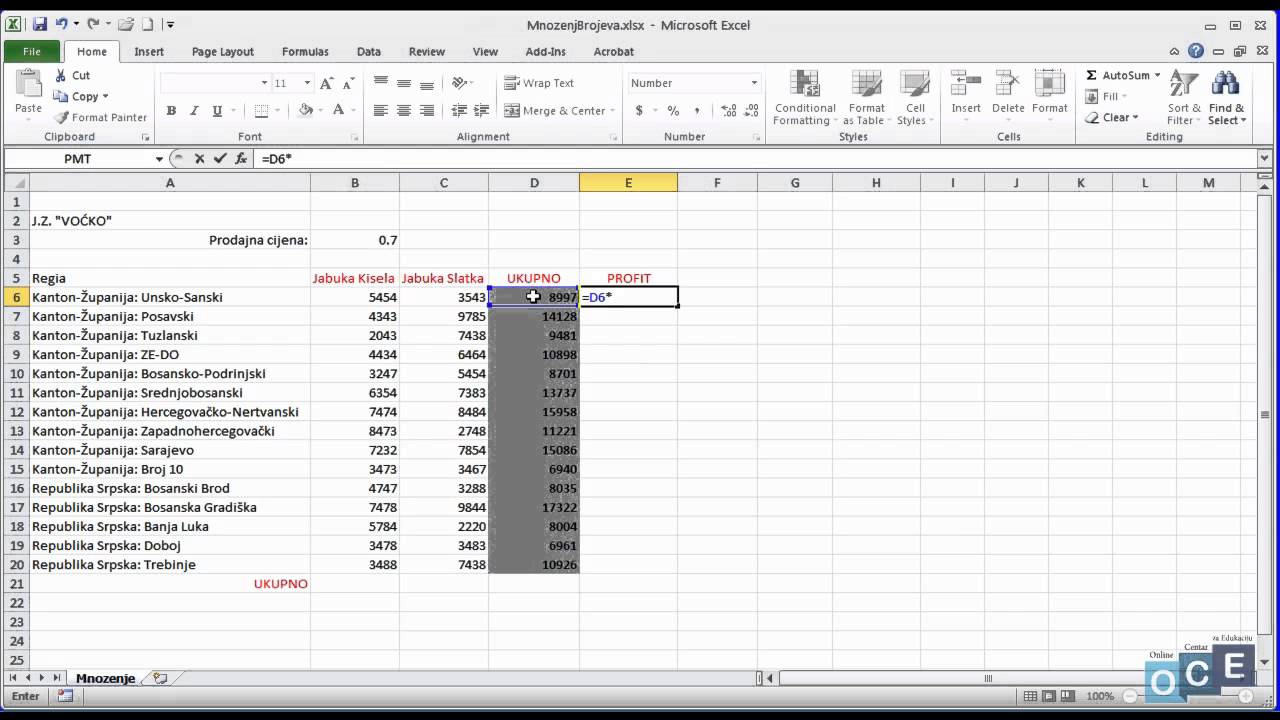Toggle Middle Align
Viewport: 1280px width, 720px height.
tap(404, 83)
